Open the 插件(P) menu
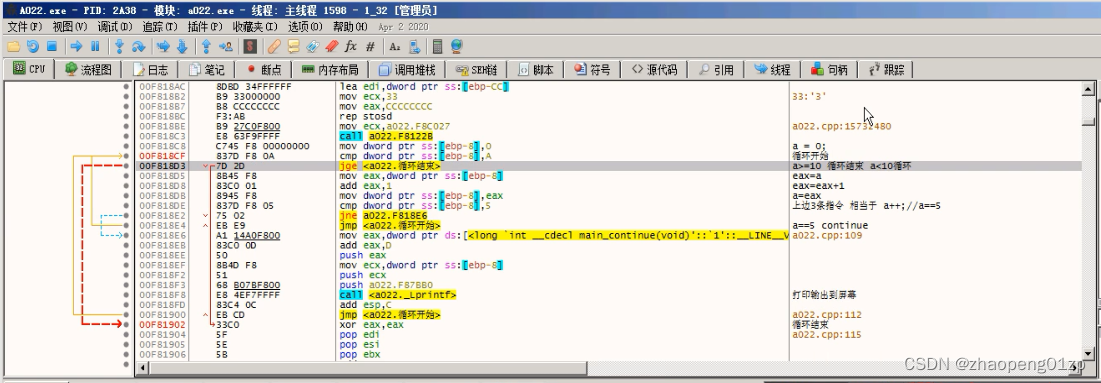Screen dimensions: 1101x383 tap(204, 27)
